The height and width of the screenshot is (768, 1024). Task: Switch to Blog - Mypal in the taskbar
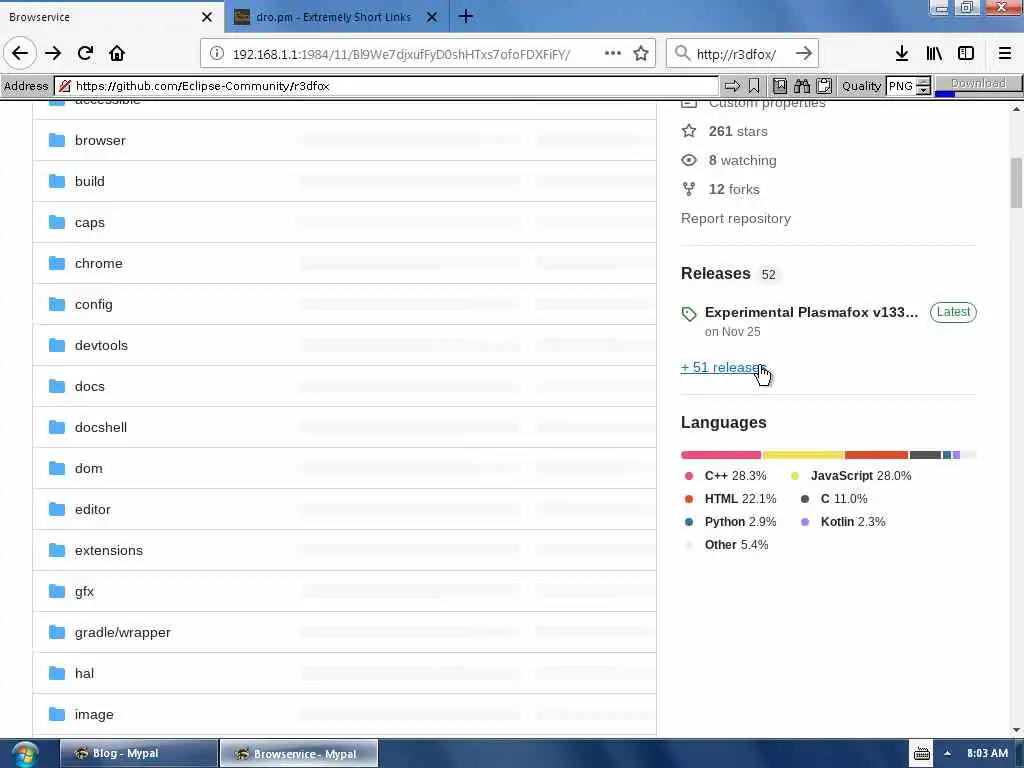coord(138,754)
